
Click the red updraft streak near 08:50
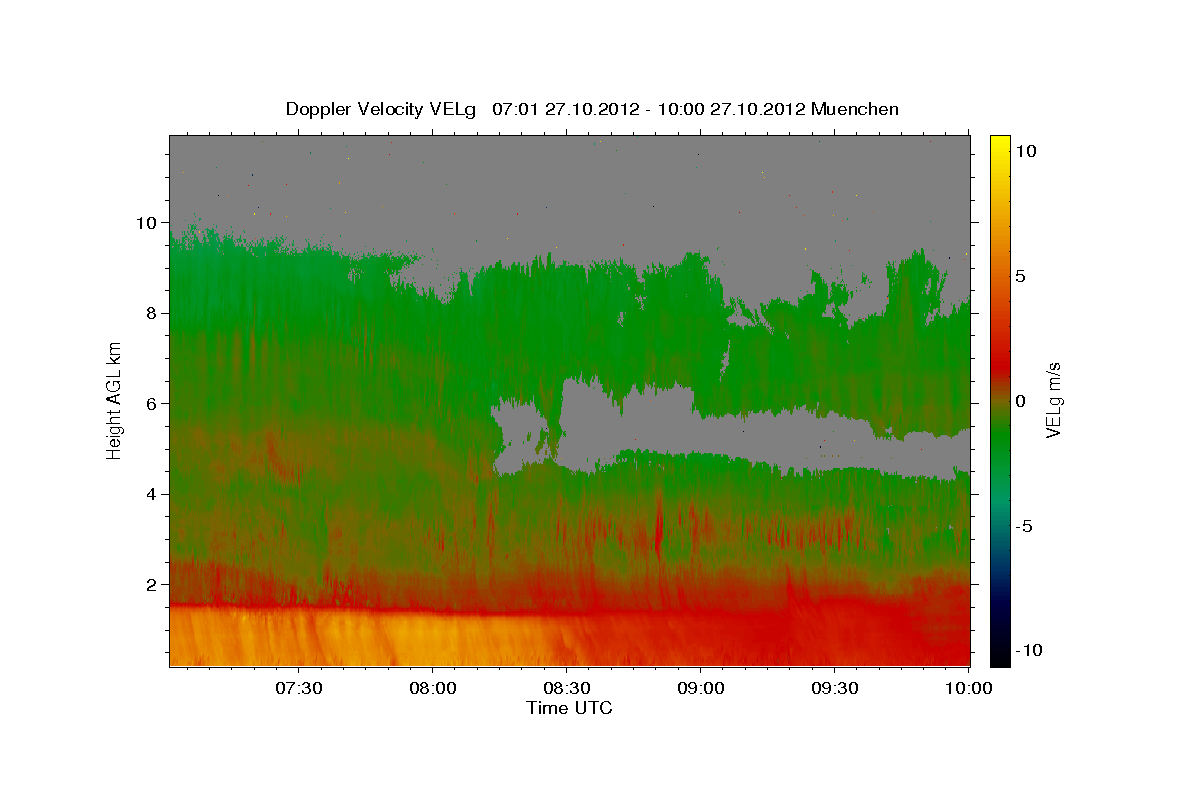coord(658,527)
